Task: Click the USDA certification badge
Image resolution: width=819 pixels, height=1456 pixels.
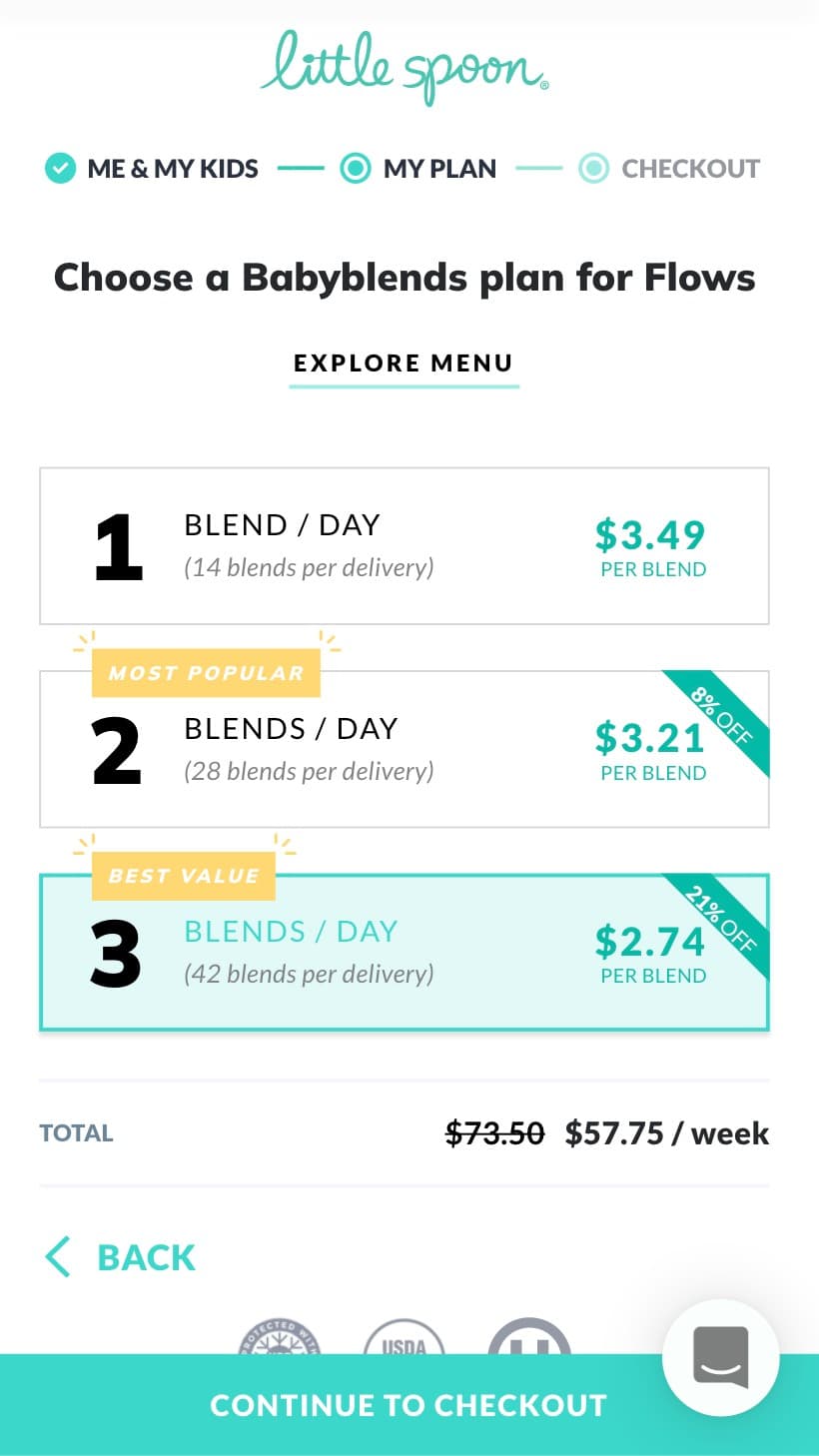Action: [404, 1337]
